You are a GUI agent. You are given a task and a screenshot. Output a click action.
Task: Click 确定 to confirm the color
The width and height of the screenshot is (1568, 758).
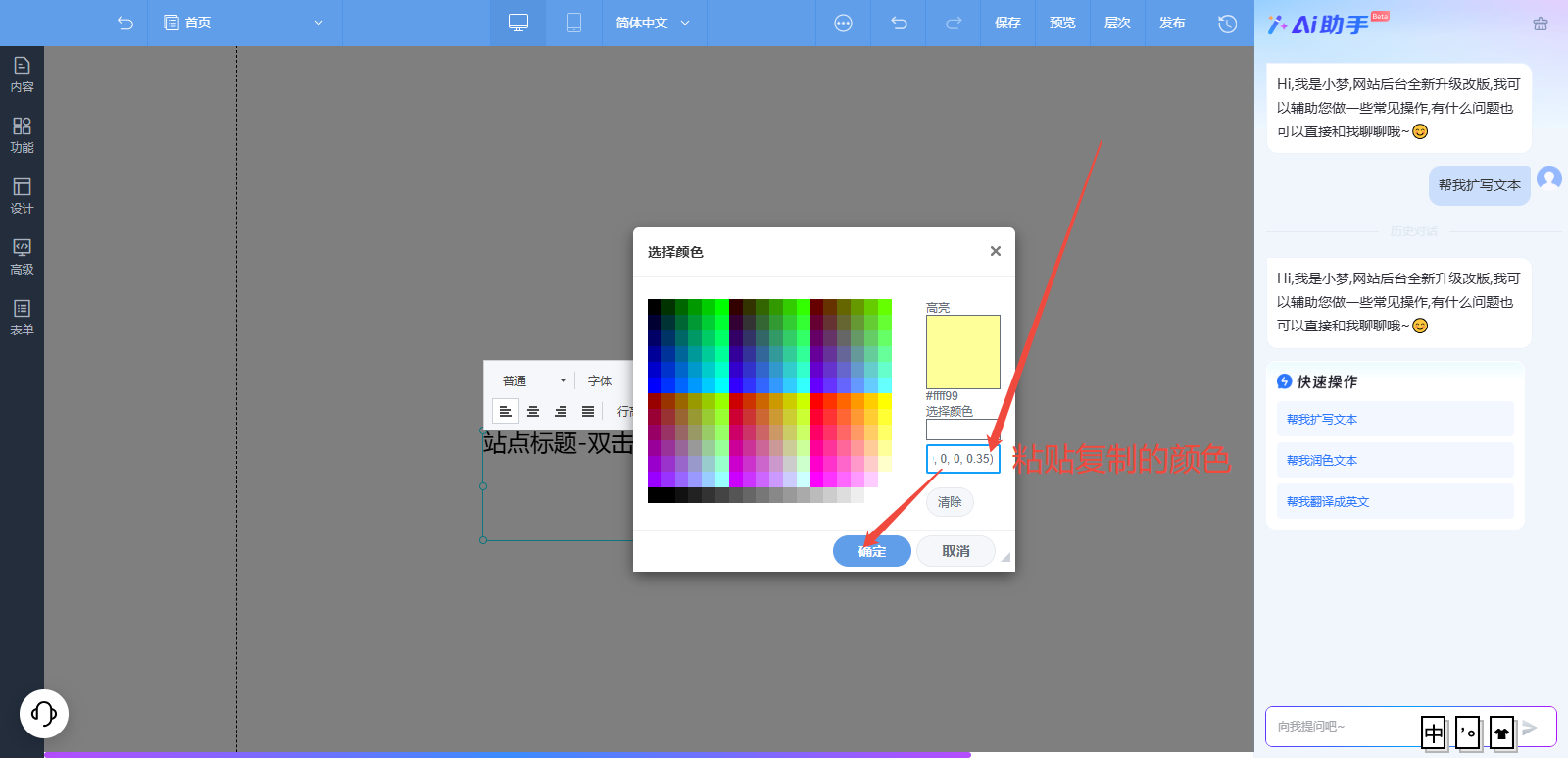click(x=872, y=551)
